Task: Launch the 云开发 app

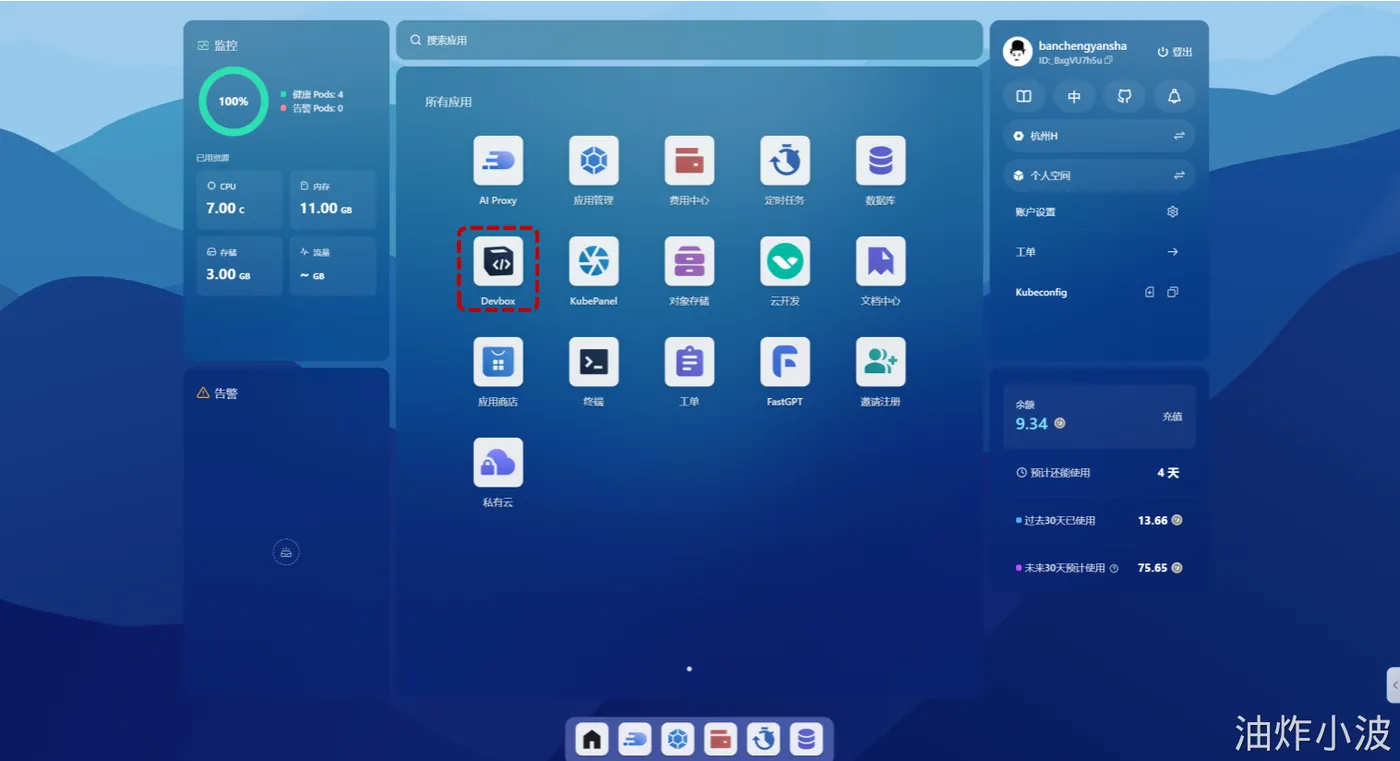Action: pyautogui.click(x=785, y=262)
